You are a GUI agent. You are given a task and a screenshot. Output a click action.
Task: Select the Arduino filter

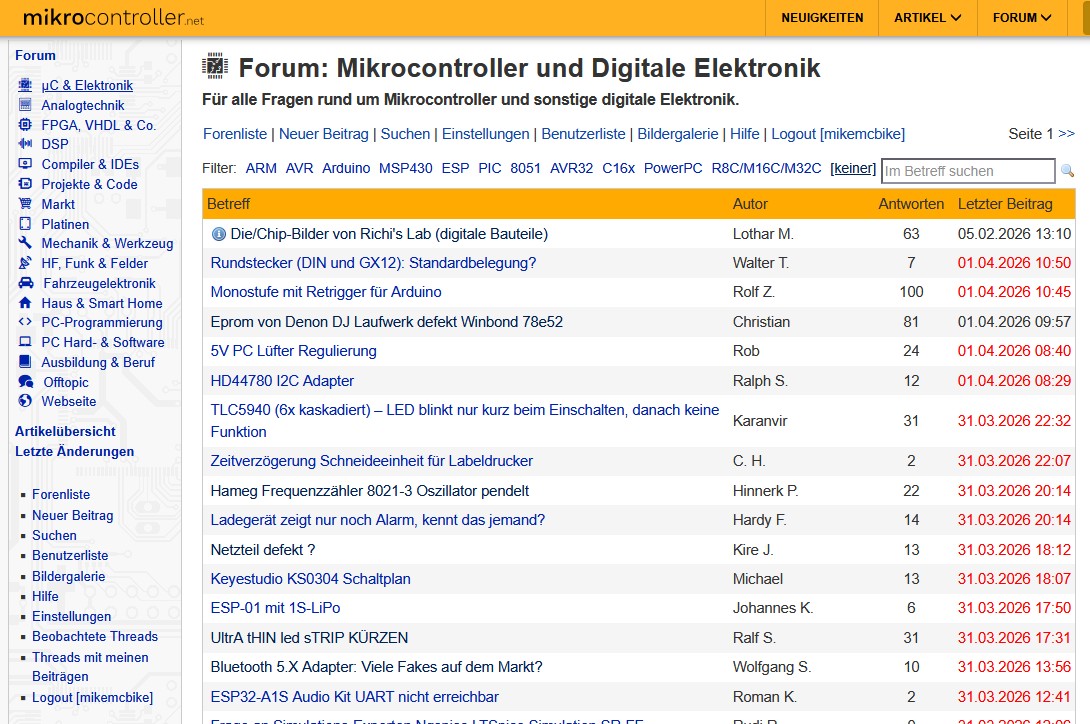tap(346, 168)
